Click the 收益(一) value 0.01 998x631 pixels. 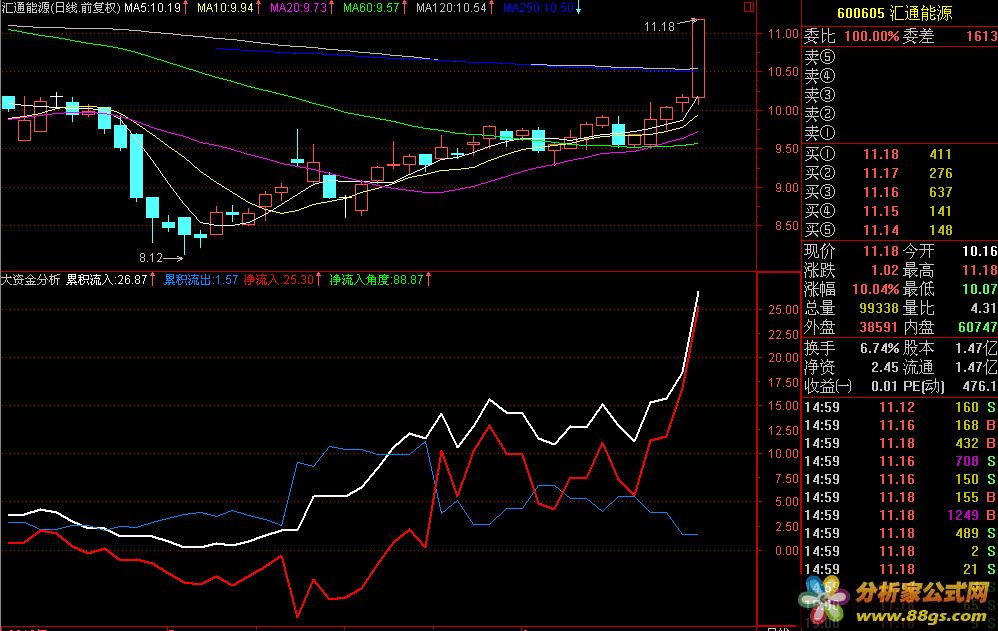(885, 386)
